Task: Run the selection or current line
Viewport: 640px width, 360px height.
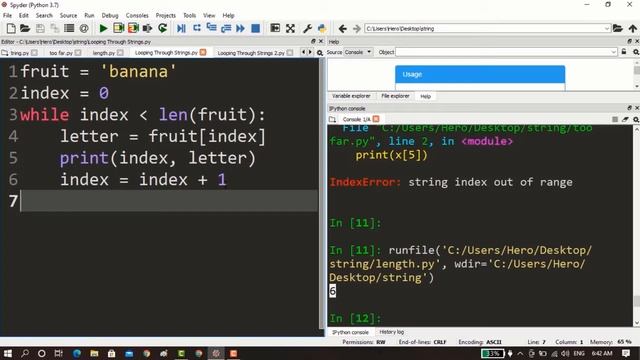Action: [147, 28]
